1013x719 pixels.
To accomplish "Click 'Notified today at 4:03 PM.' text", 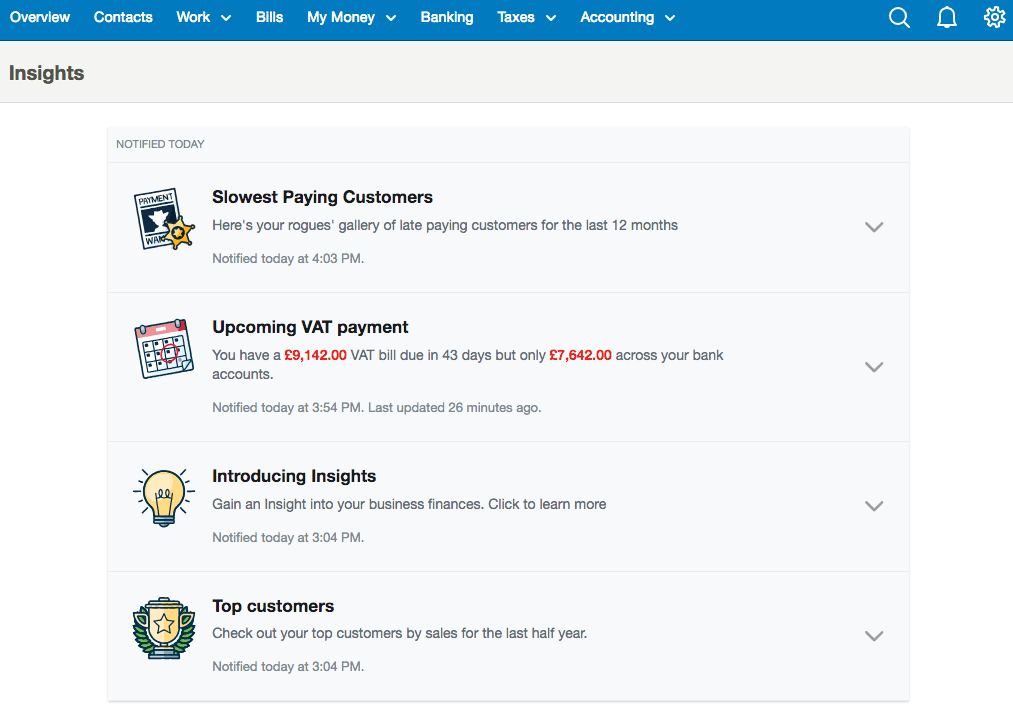I will [x=288, y=258].
